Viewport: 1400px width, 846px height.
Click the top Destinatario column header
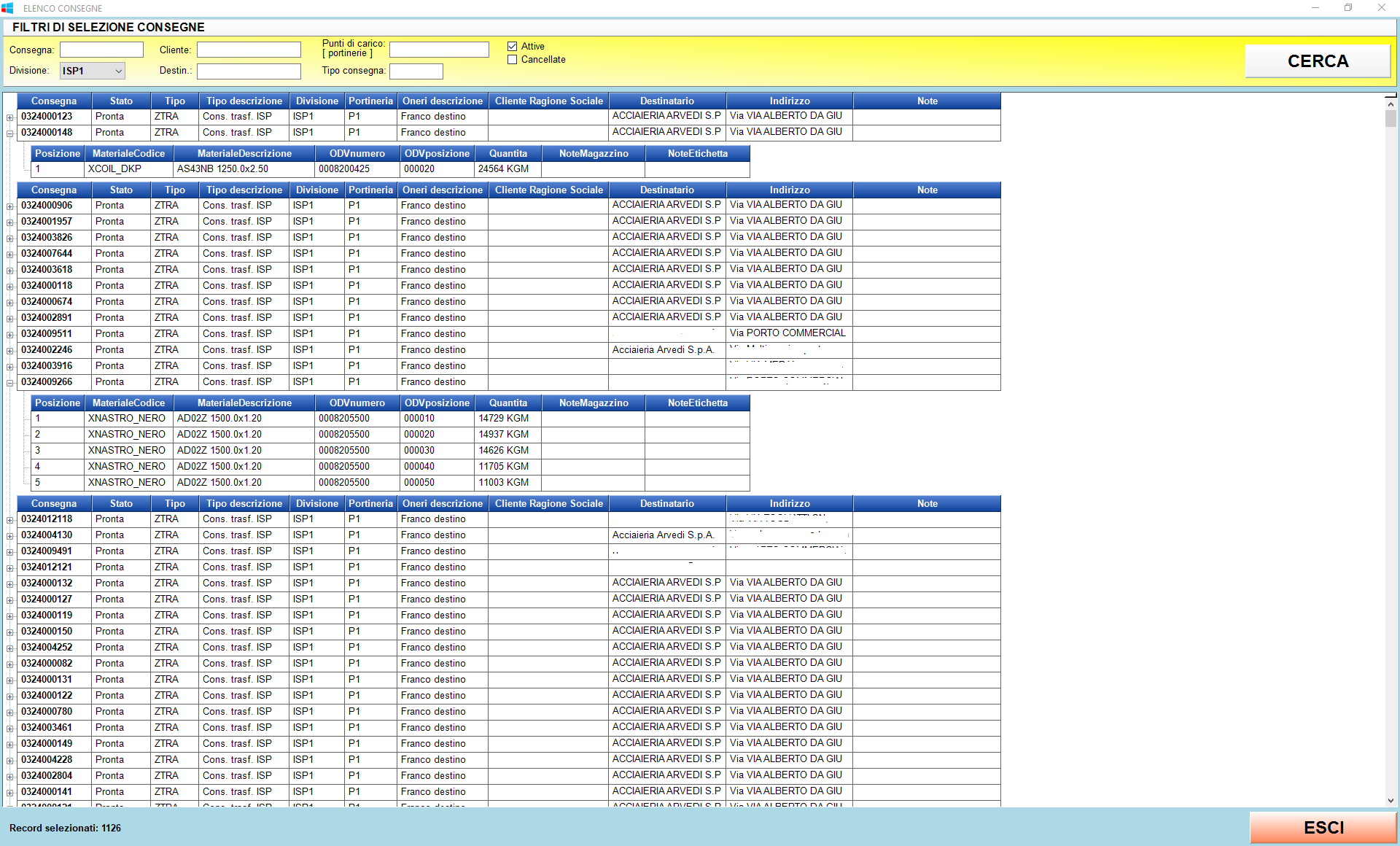(x=667, y=101)
